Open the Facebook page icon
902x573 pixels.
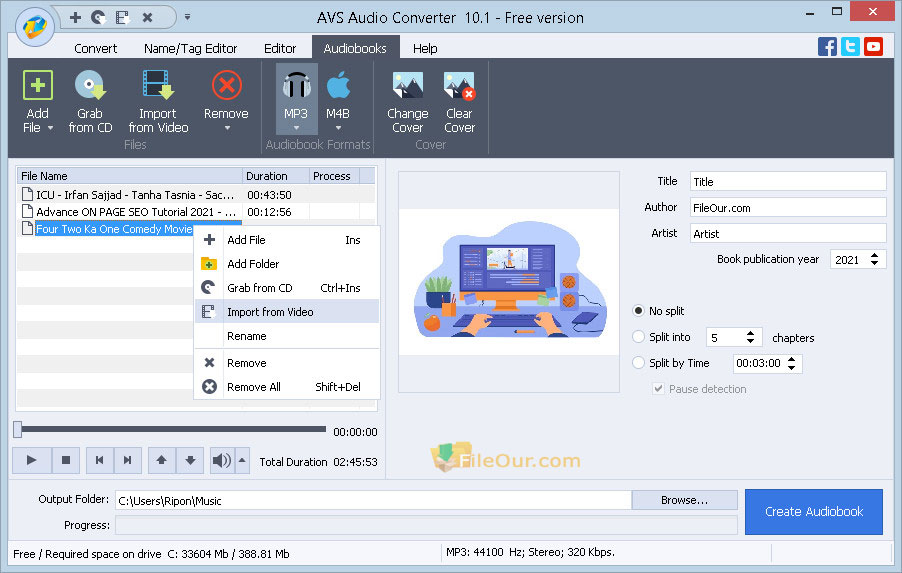click(827, 47)
